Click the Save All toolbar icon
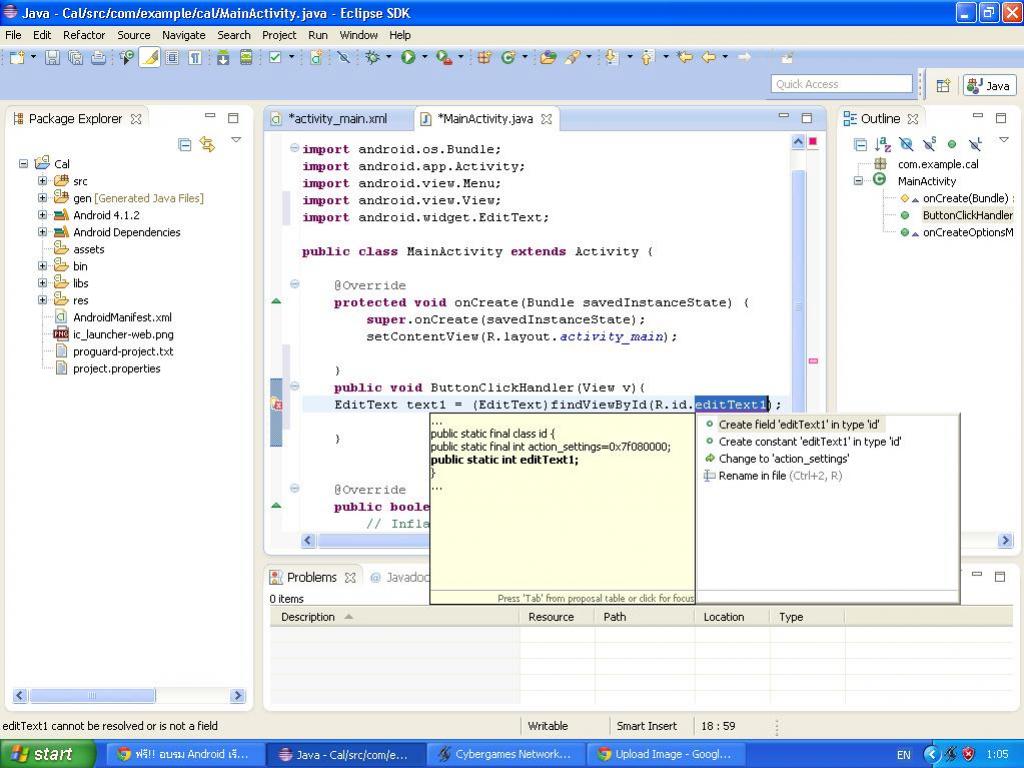Screen dimensions: 1024x768 click(76, 57)
